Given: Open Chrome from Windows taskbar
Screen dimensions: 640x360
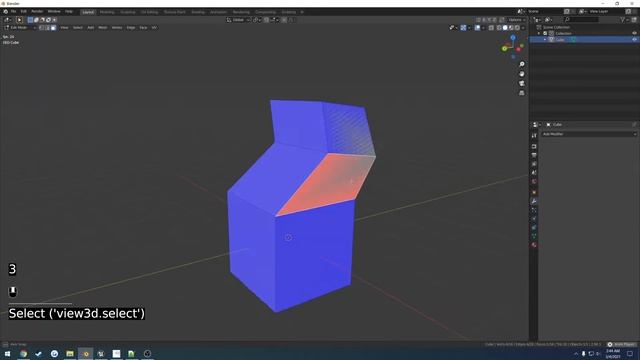Looking at the screenshot, I should (24, 354).
